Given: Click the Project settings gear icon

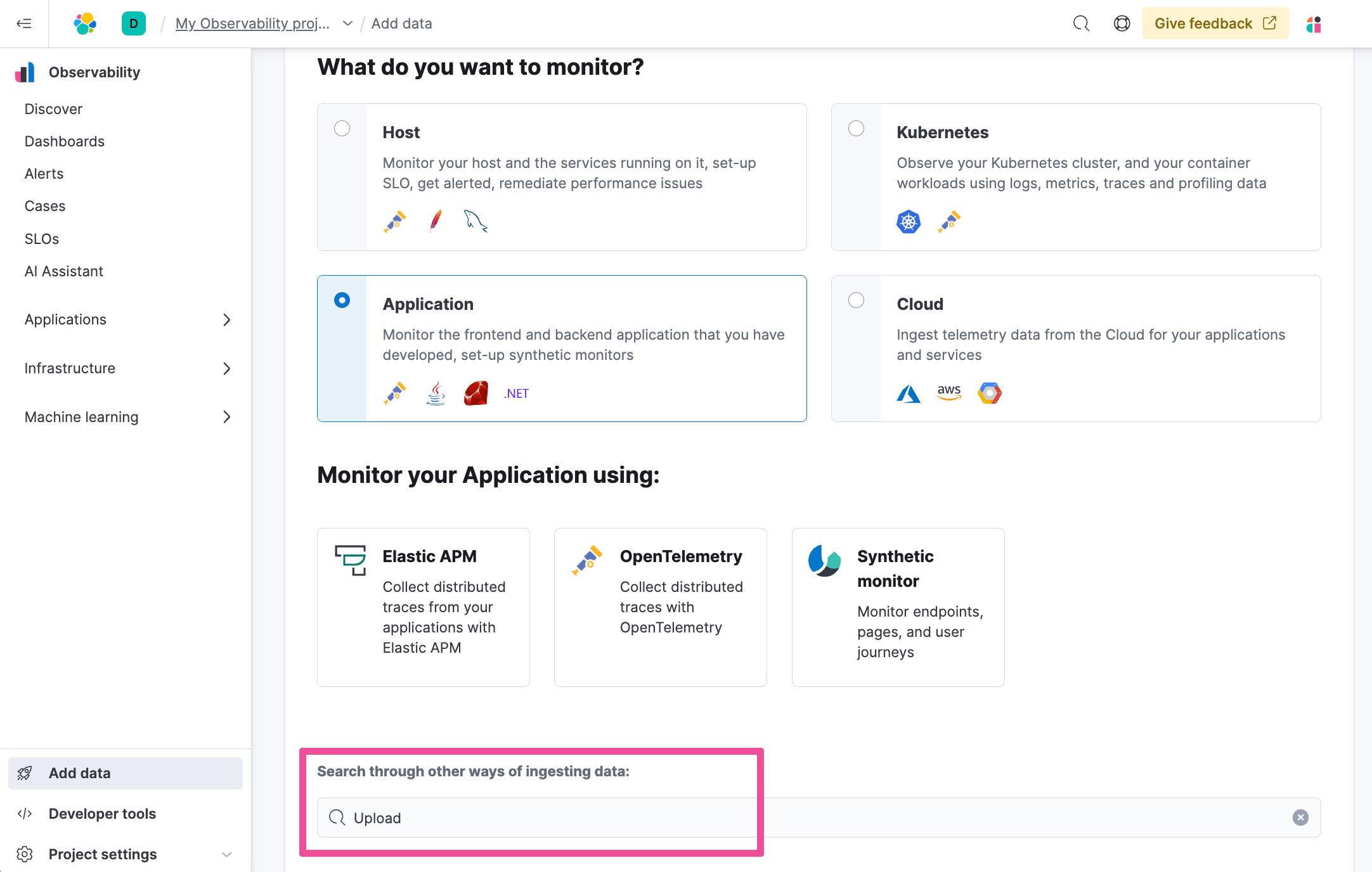Looking at the screenshot, I should [25, 854].
